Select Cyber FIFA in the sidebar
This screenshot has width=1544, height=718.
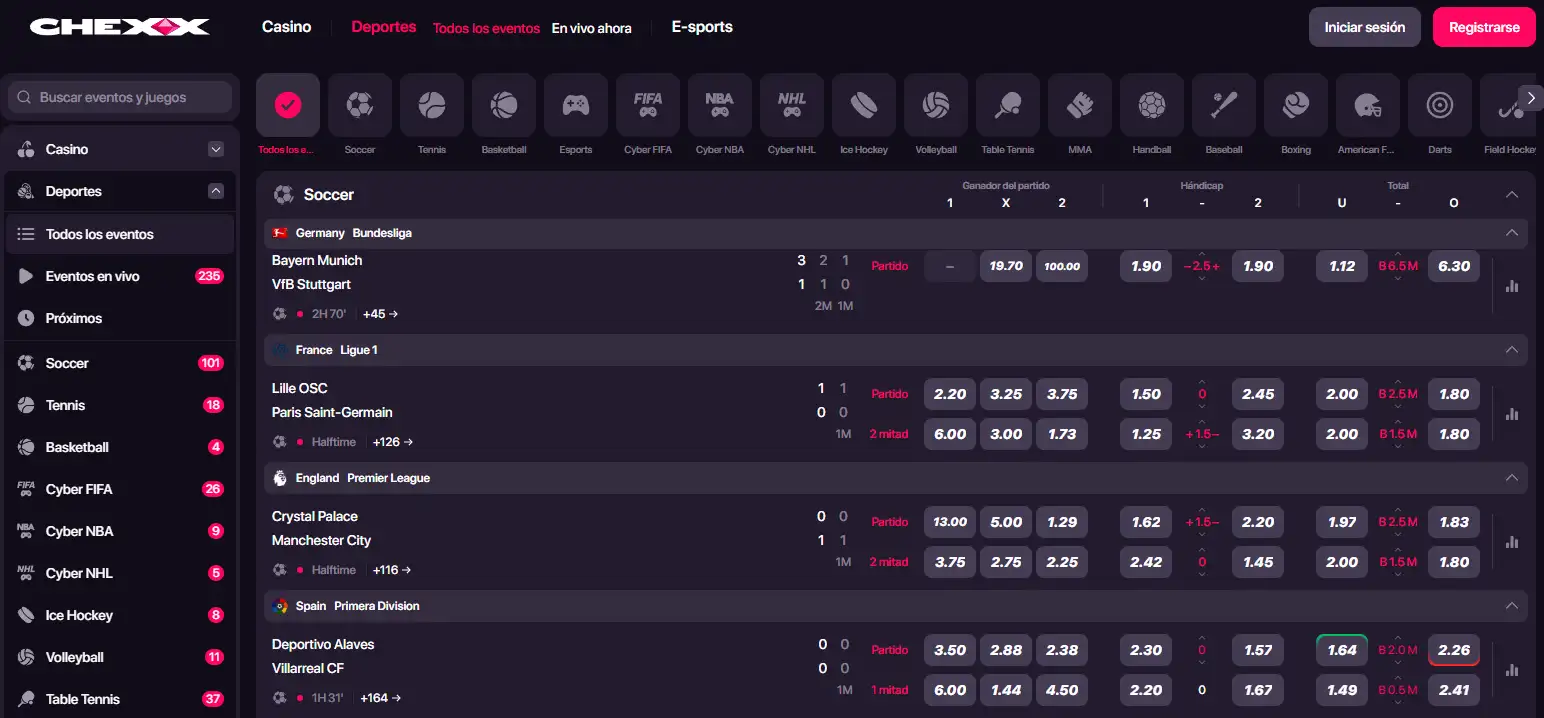click(120, 489)
